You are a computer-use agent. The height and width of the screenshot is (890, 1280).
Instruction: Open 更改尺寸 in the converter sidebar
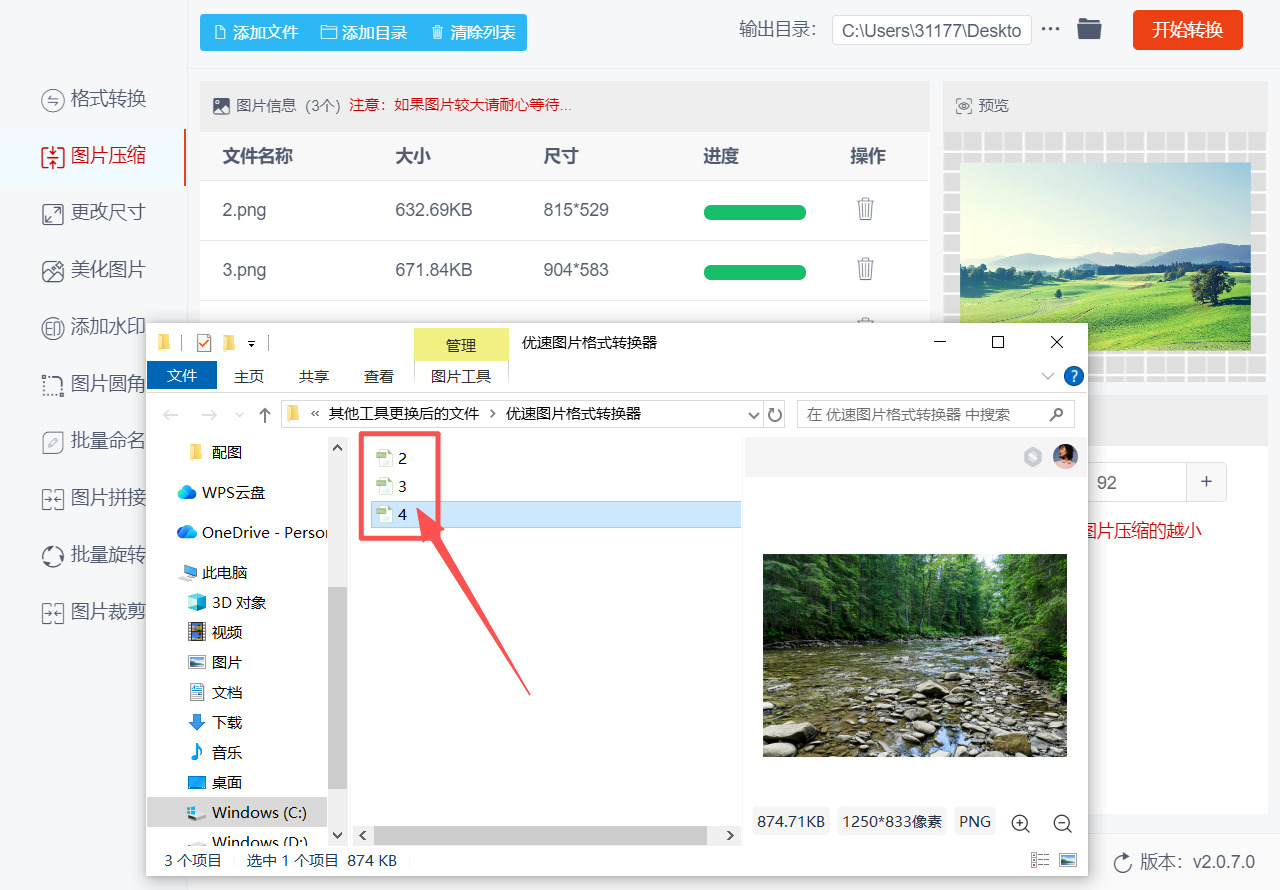(93, 213)
